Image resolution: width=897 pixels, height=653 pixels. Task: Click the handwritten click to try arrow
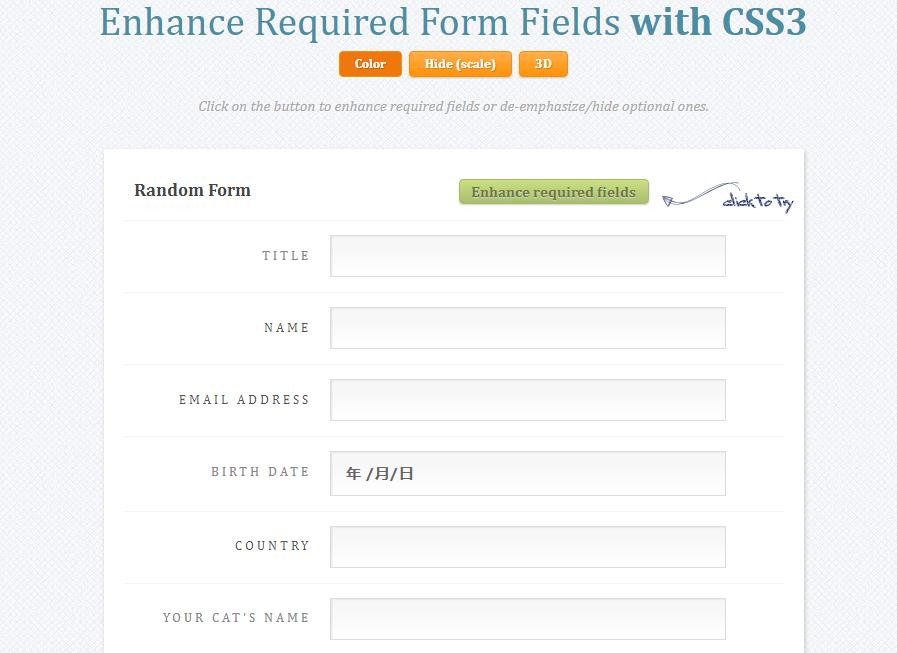(x=728, y=197)
